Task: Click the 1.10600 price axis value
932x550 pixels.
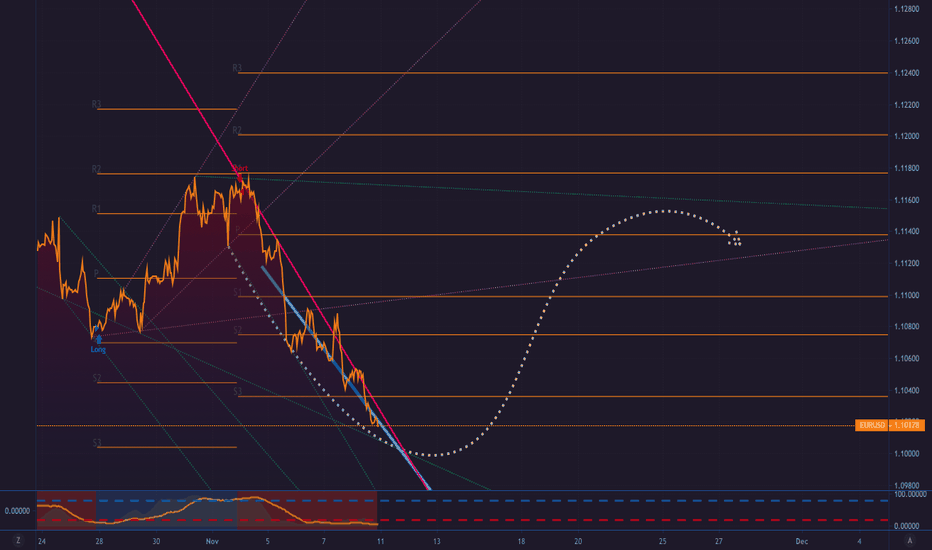Action: point(906,359)
